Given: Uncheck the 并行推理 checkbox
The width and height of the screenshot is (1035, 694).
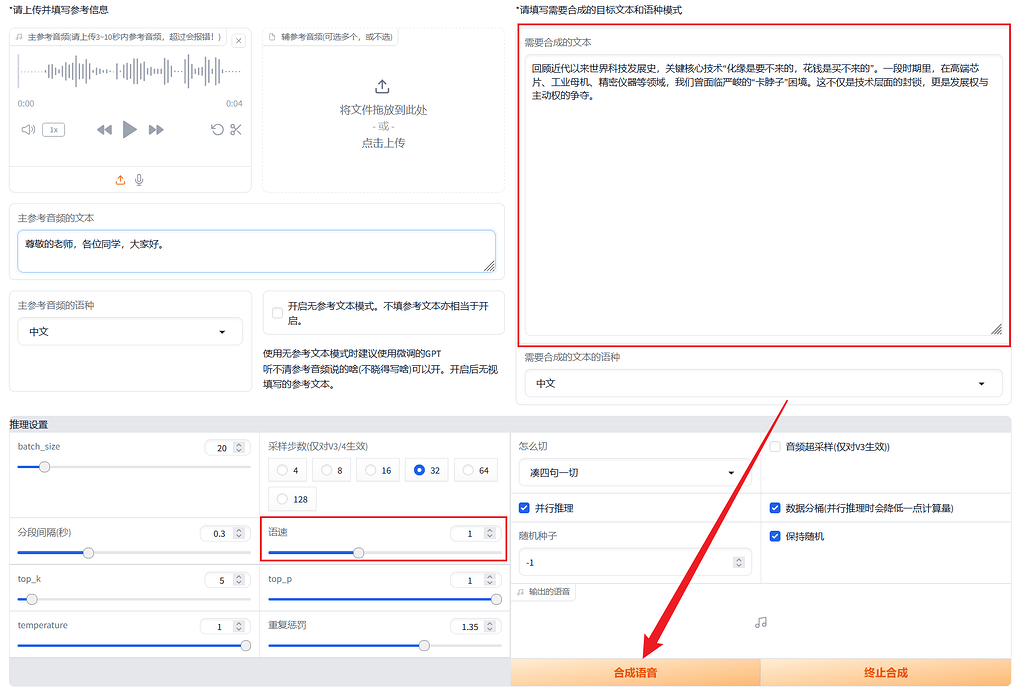Looking at the screenshot, I should pyautogui.click(x=525, y=508).
